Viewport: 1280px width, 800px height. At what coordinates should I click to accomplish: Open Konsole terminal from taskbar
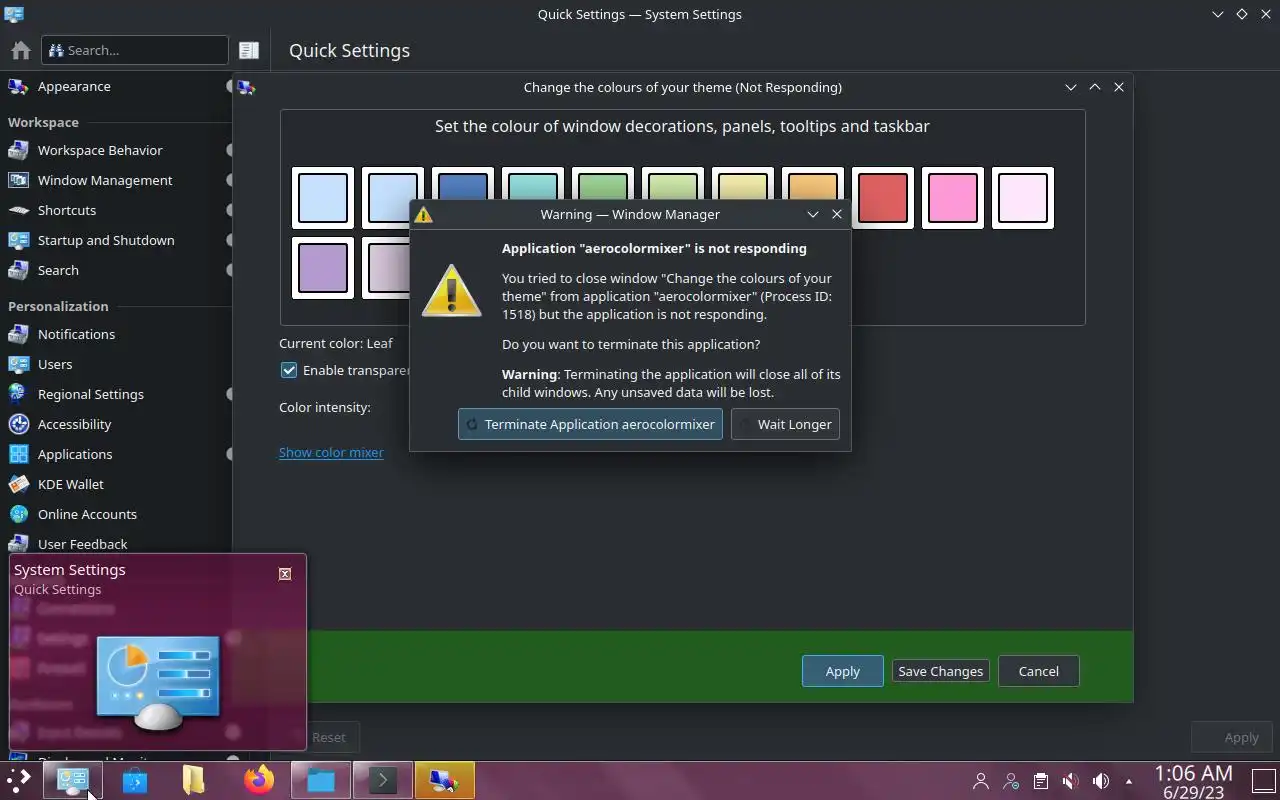click(x=383, y=780)
